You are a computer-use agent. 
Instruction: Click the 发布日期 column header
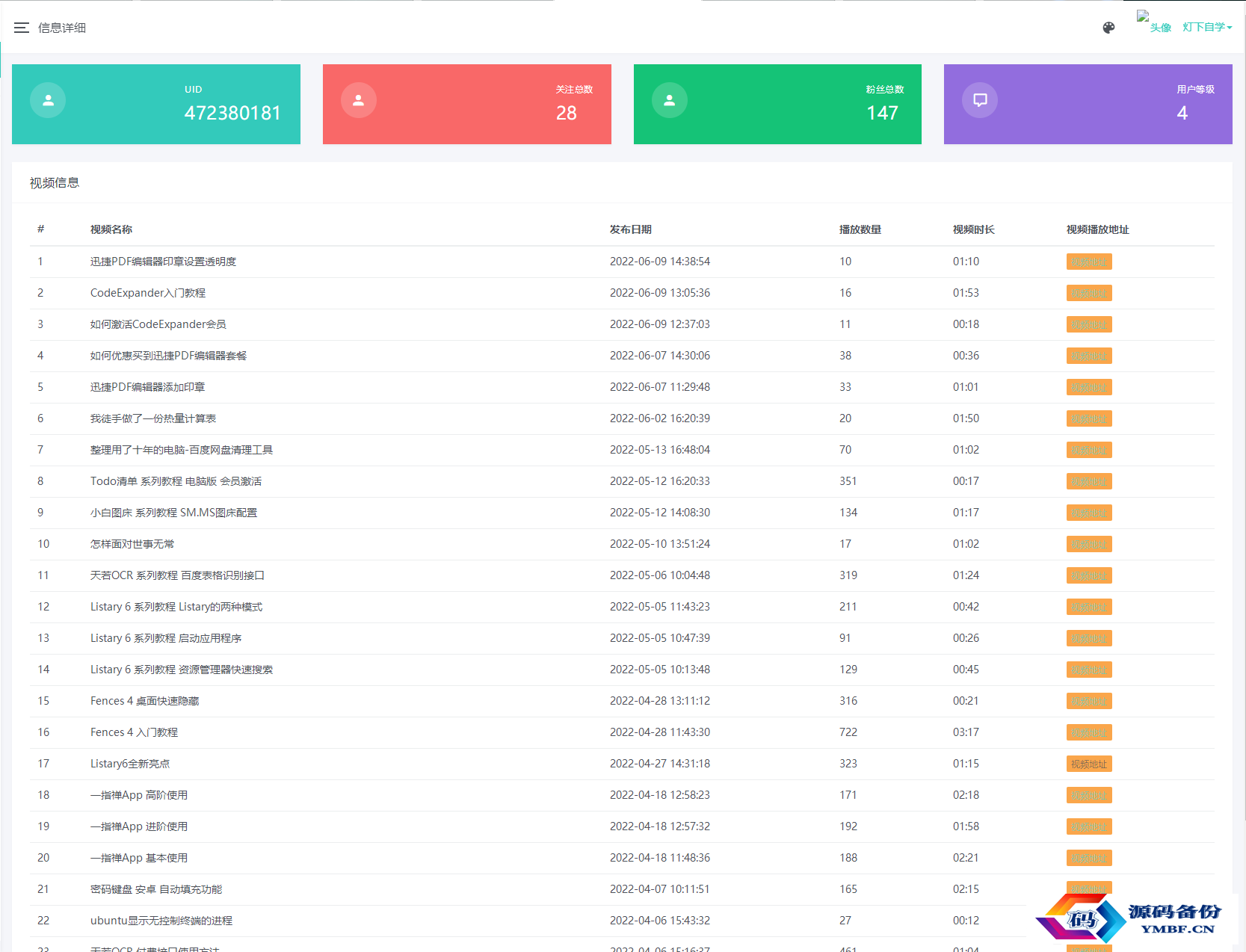point(631,229)
